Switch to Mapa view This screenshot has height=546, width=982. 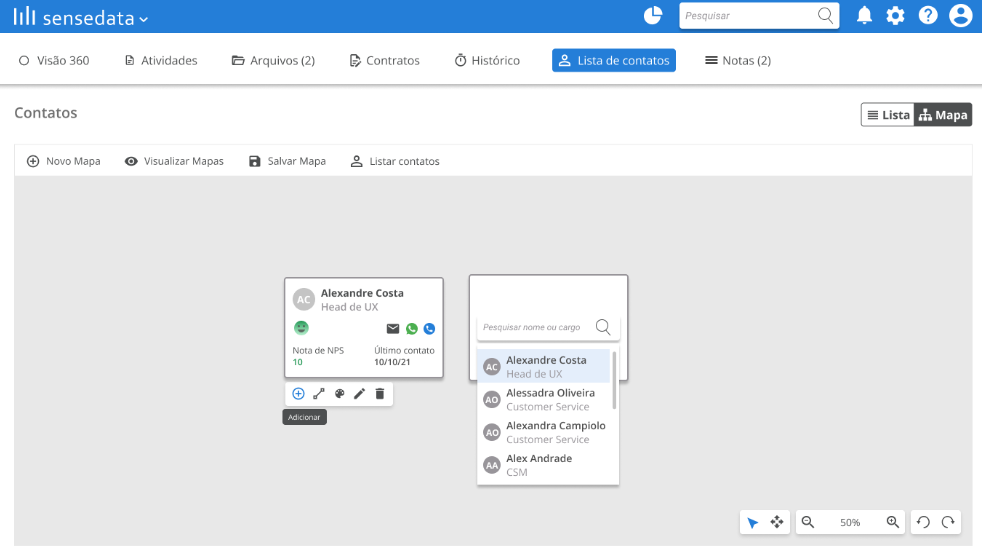coord(943,115)
